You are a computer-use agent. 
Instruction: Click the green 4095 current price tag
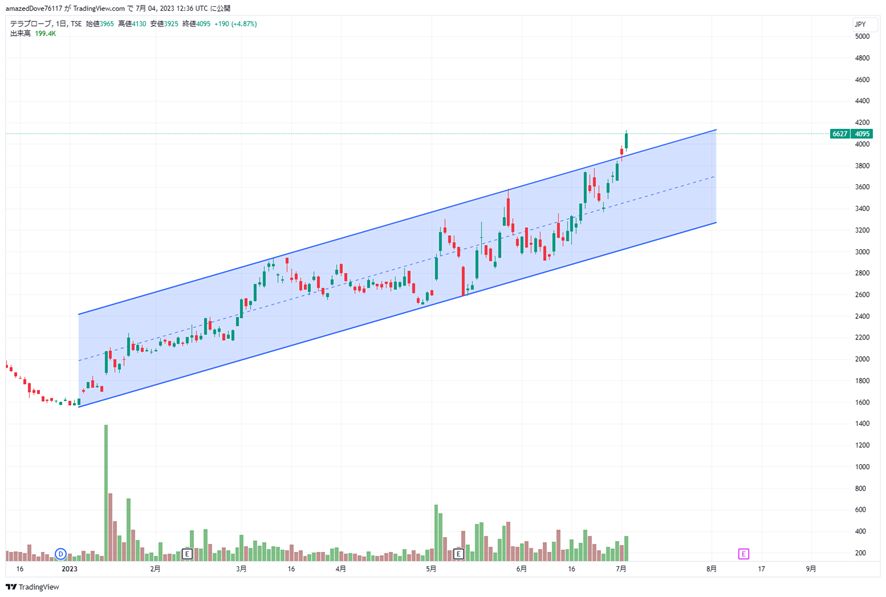coord(862,134)
